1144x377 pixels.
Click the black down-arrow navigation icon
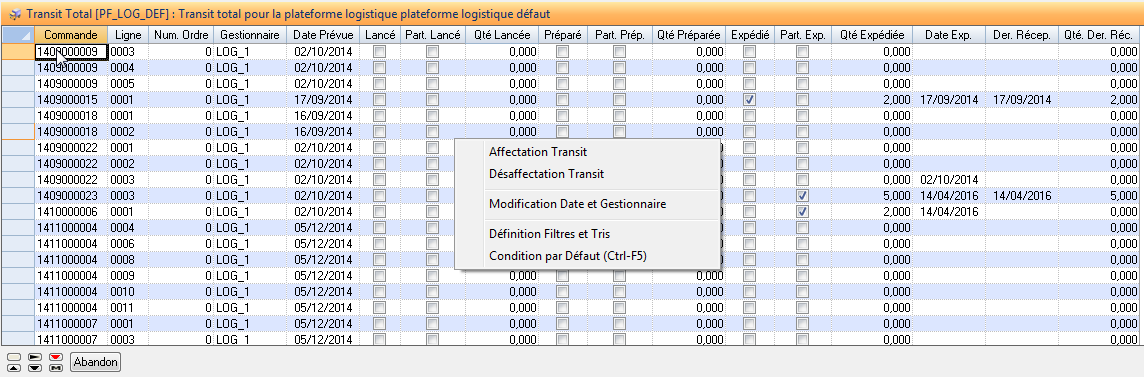(x=35, y=368)
